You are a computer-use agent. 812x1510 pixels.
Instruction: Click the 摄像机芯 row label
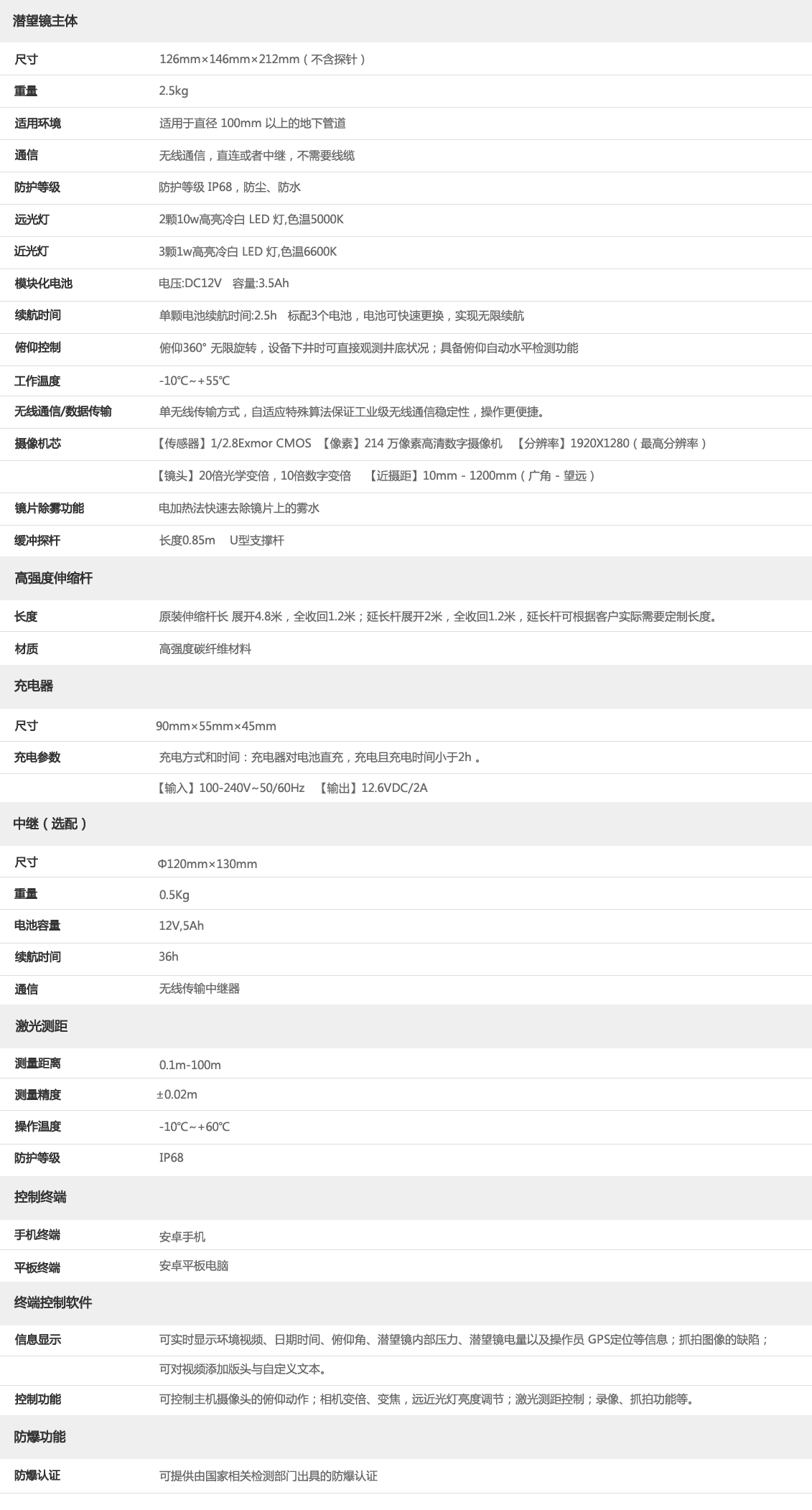pyautogui.click(x=38, y=444)
